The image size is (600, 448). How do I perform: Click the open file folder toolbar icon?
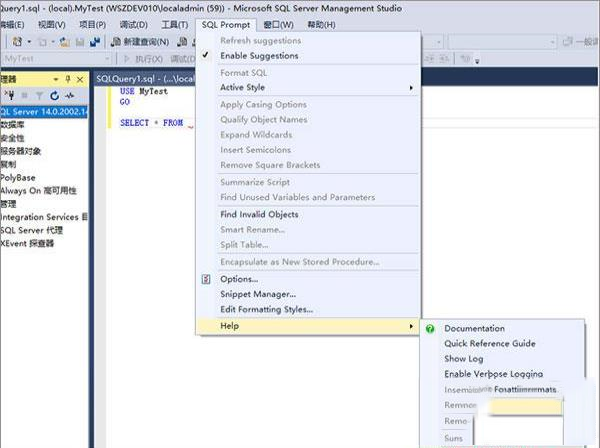pyautogui.click(x=65, y=42)
